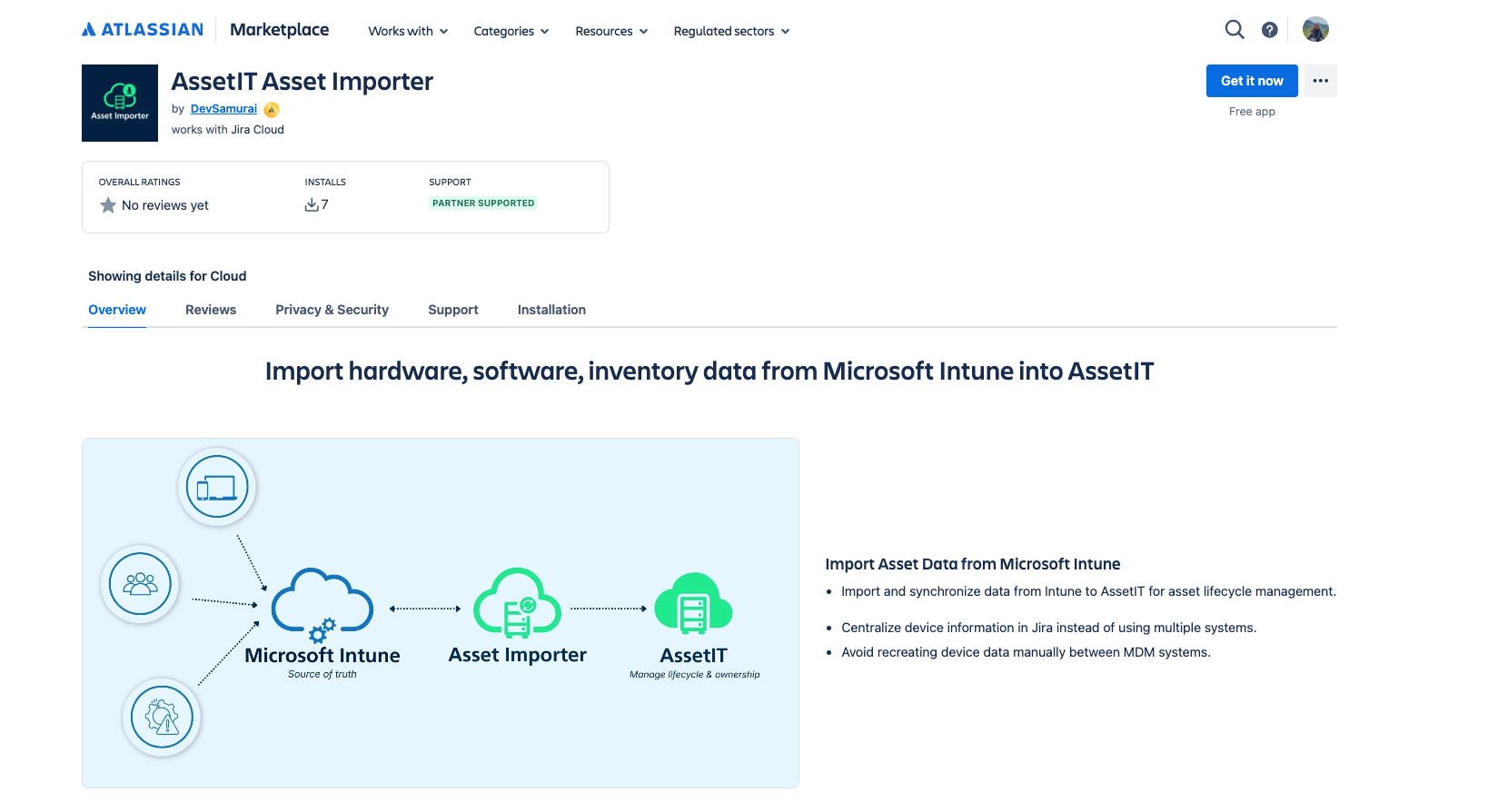Click the ratings star icon
1488x812 pixels.
[108, 205]
